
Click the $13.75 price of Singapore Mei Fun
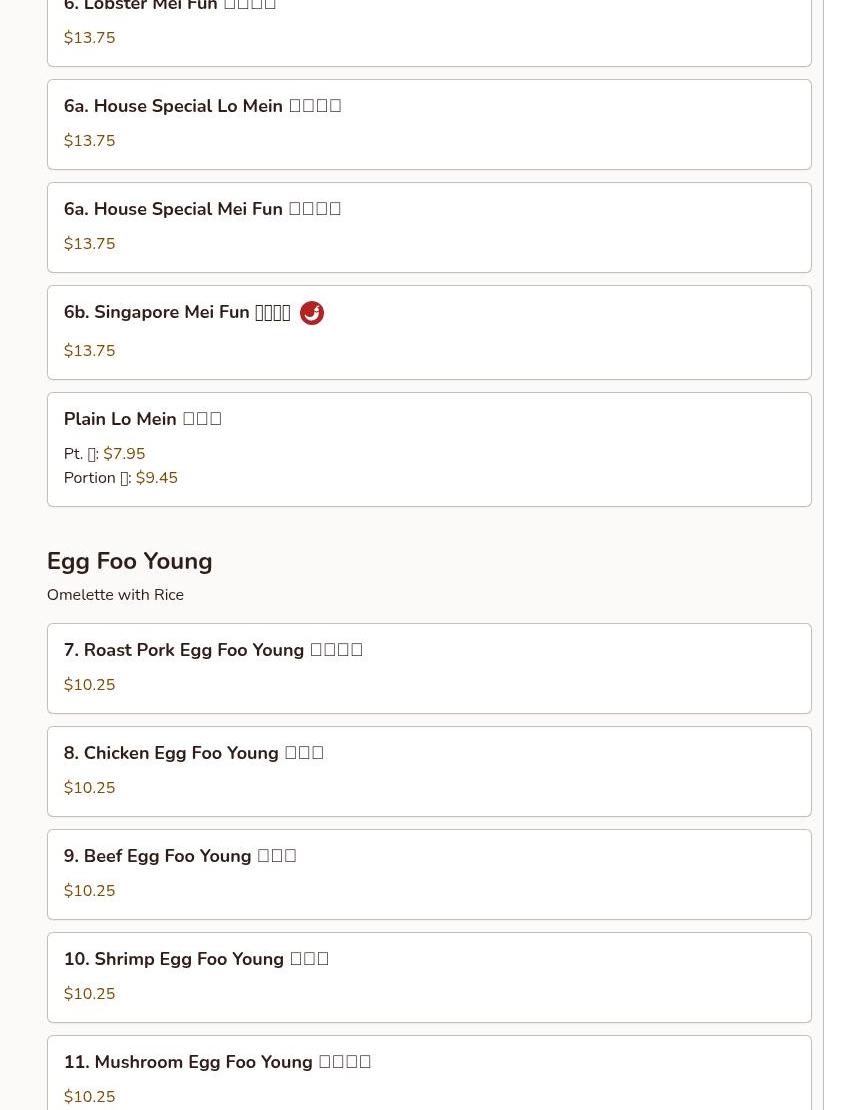point(89,351)
